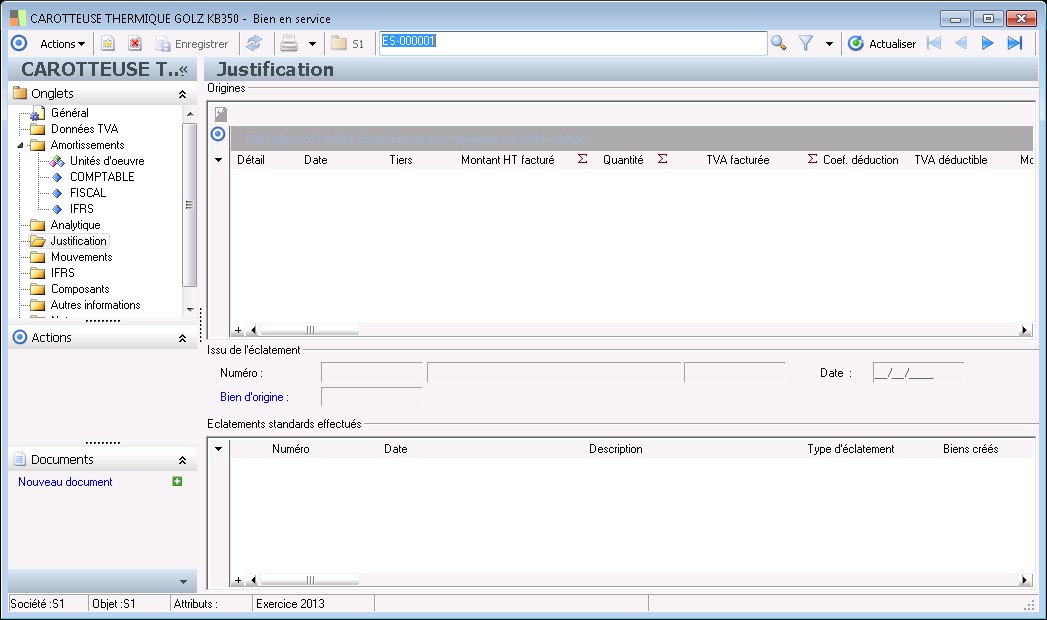Open Autres informations folder item
The image size is (1047, 620).
[95, 305]
